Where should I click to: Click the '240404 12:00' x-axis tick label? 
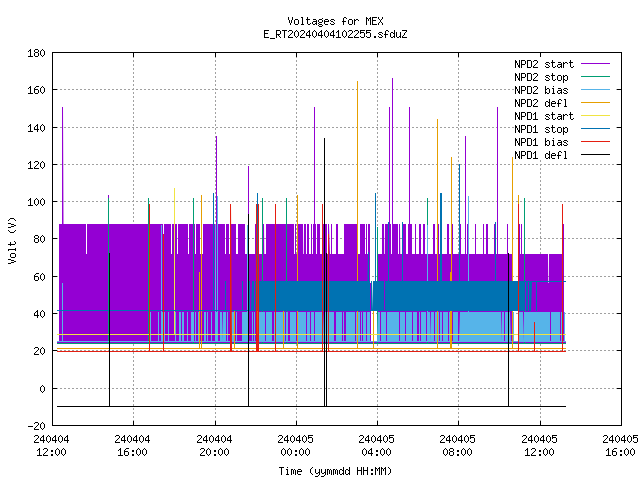point(51,446)
